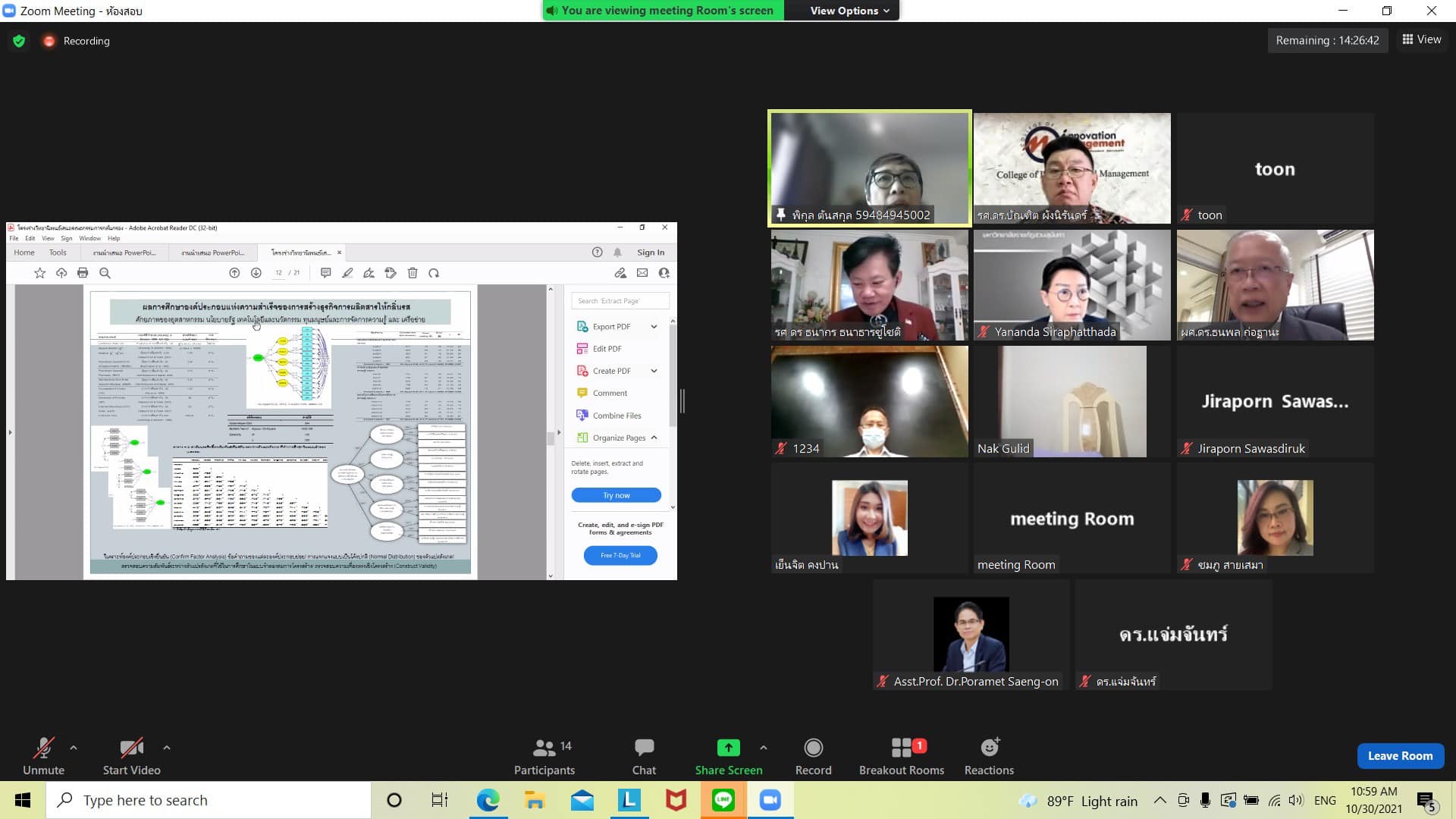This screenshot has height=819, width=1456.
Task: Click the green encryption shield icon
Action: (19, 41)
